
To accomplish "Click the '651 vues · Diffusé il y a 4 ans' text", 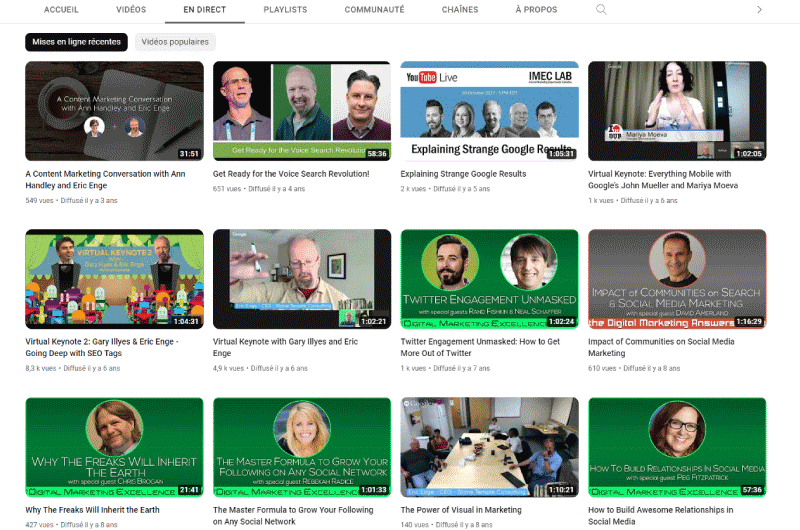I will point(259,189).
